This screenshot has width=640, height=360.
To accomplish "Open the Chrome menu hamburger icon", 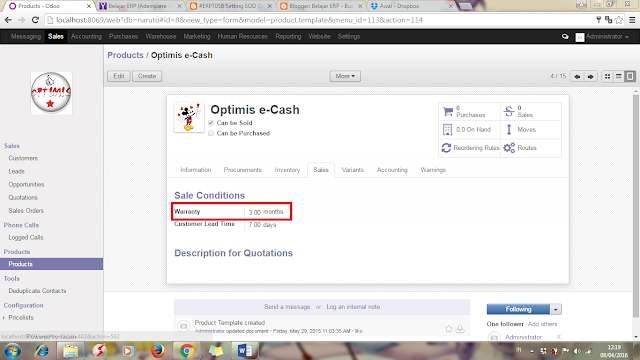I will click(x=632, y=20).
